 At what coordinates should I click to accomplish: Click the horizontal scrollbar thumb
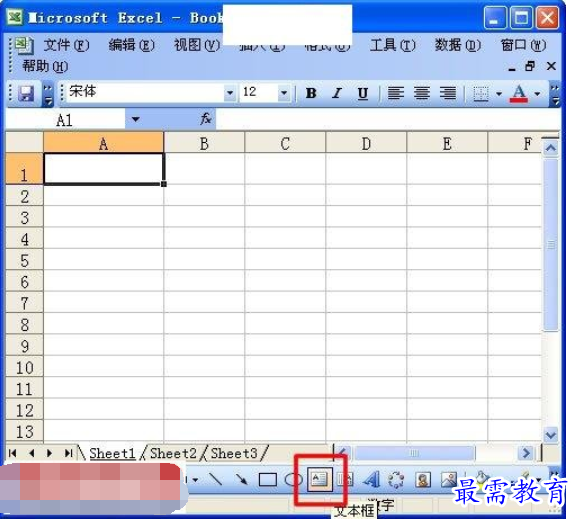click(x=414, y=453)
